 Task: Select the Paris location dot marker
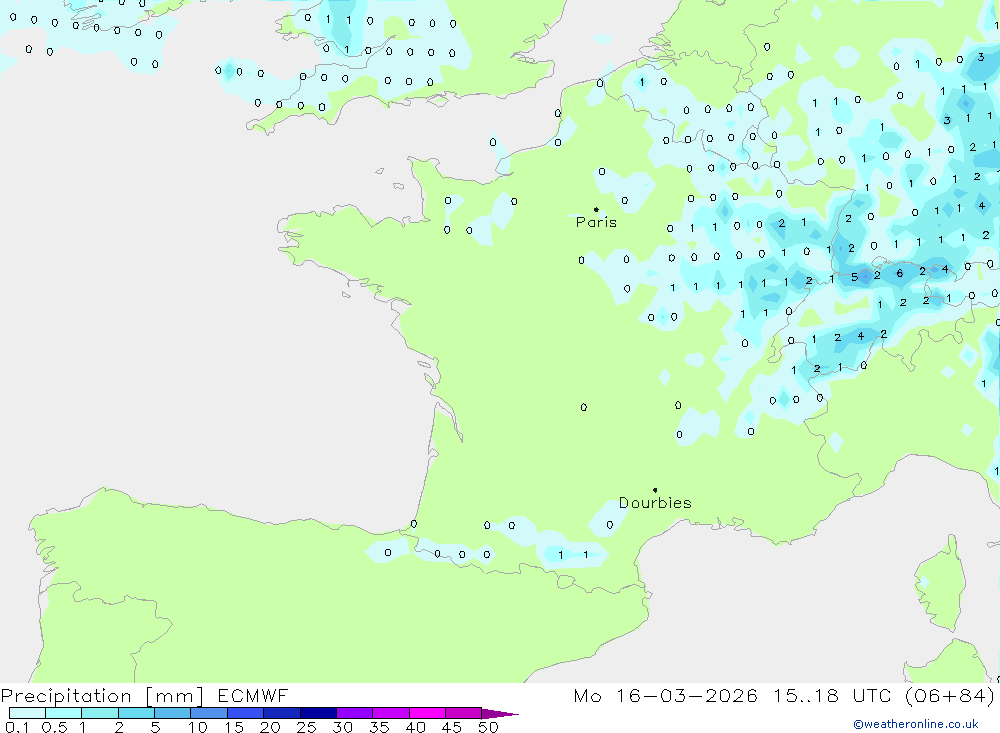[x=596, y=209]
